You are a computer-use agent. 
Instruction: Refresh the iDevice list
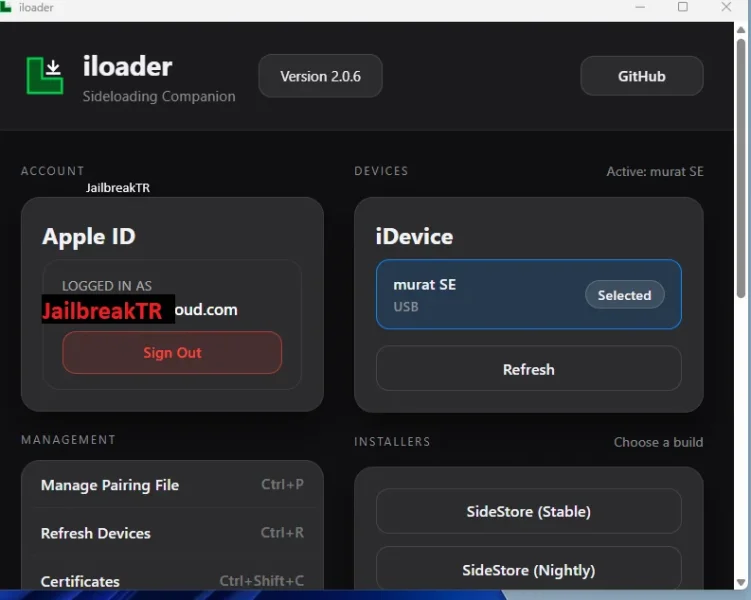point(528,369)
